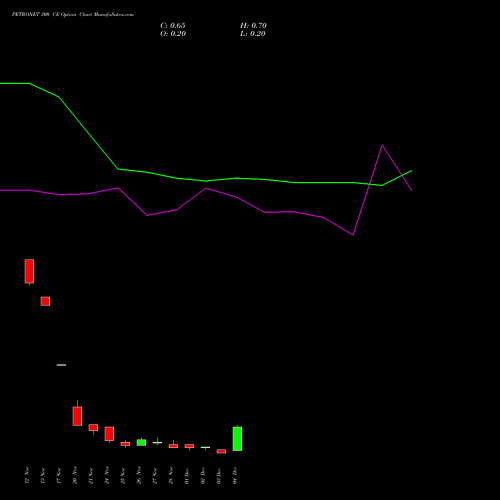Click the small red candle above 03 Dec

point(221,451)
